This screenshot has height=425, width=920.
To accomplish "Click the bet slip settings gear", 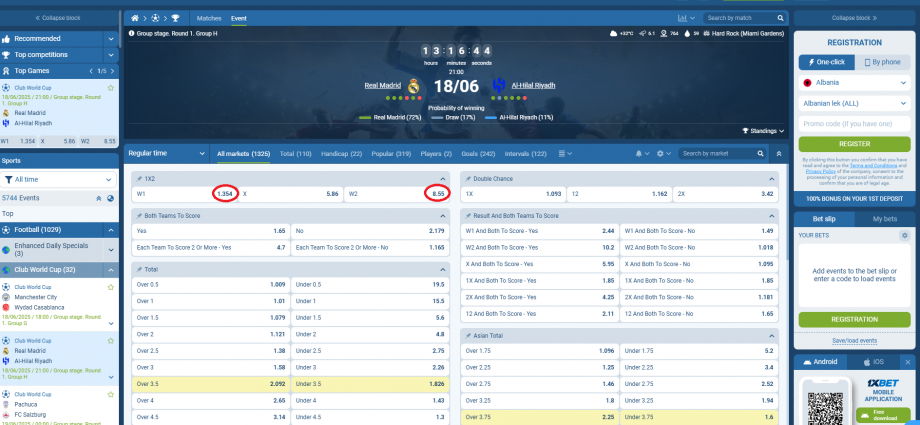I will [x=904, y=235].
